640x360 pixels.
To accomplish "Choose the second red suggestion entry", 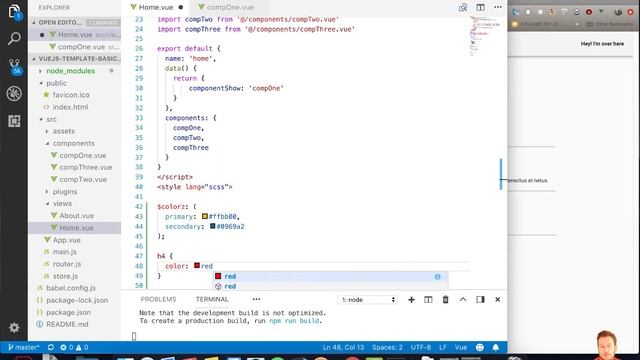I will (331, 286).
